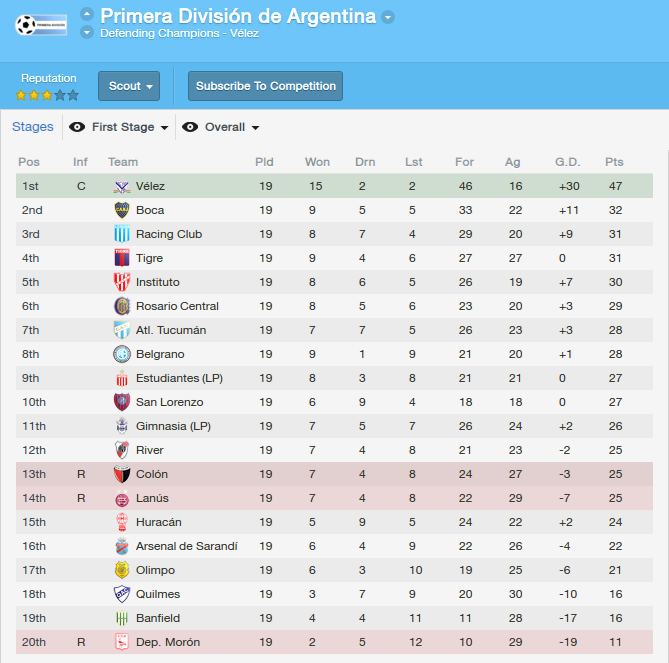
Task: Open the First Stage dropdown
Action: [x=130, y=127]
